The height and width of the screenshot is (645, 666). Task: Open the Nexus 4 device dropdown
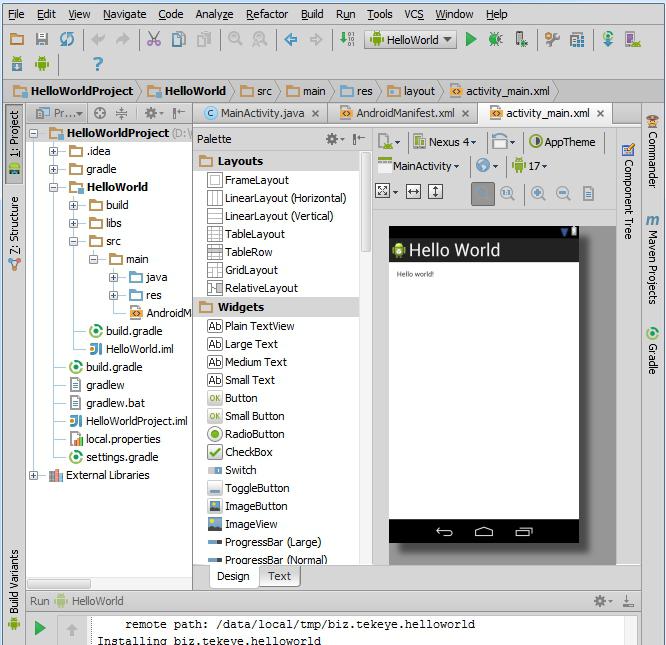tap(445, 142)
